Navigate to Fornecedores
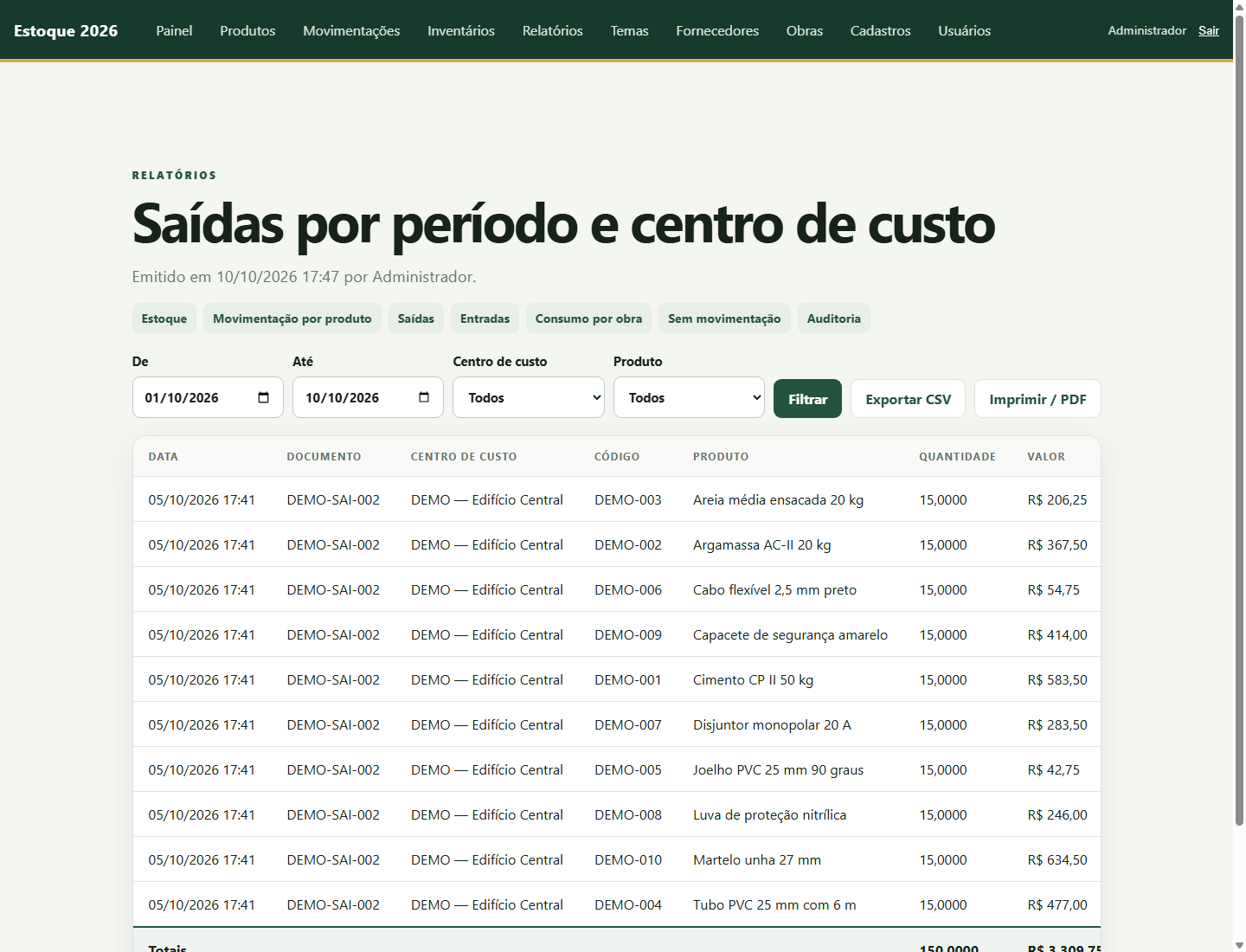 [717, 30]
